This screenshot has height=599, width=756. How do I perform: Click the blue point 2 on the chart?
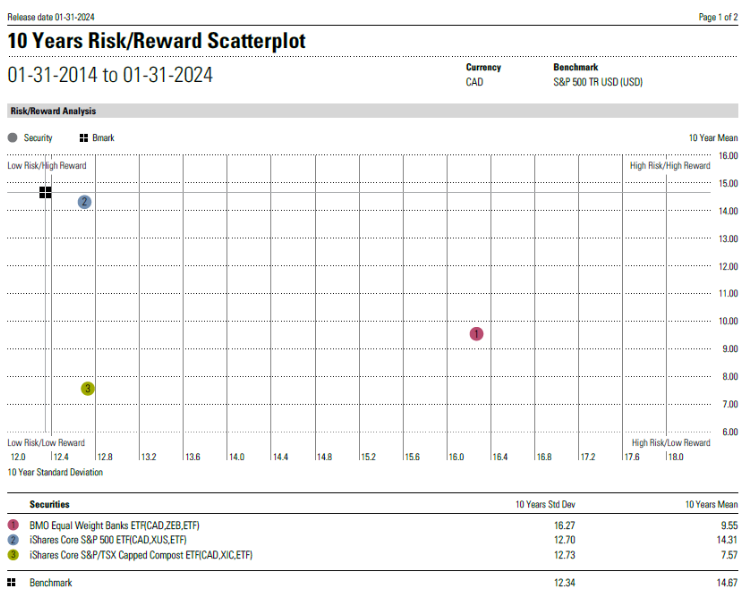pos(85,202)
